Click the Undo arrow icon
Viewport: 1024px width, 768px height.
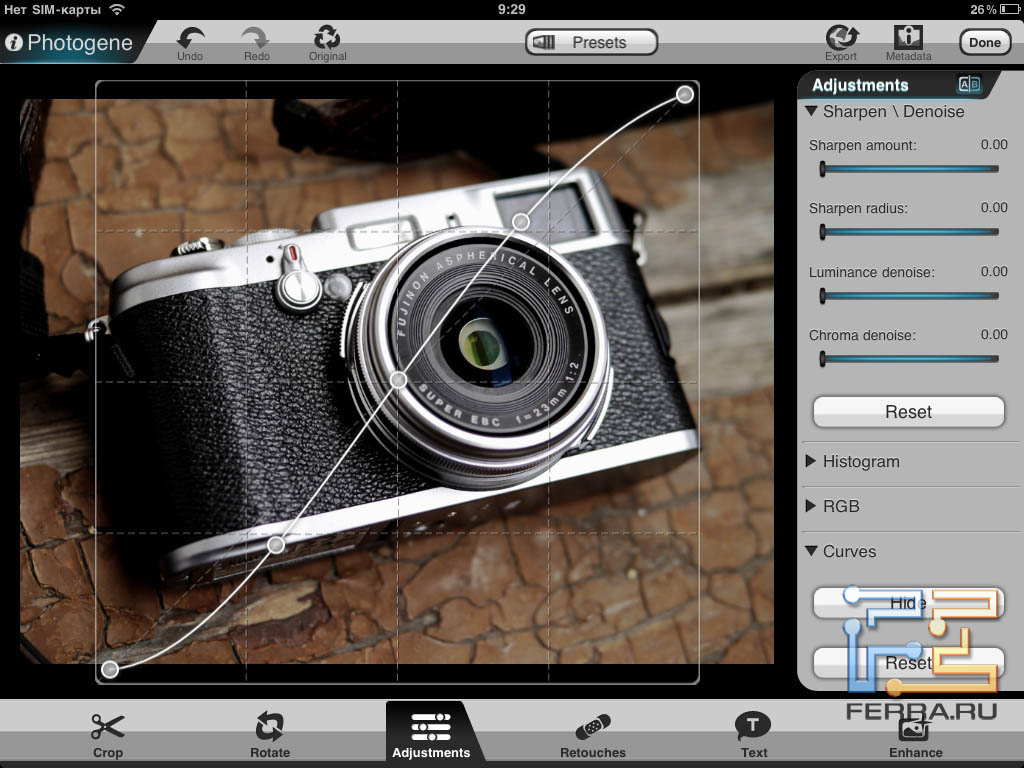tap(190, 39)
